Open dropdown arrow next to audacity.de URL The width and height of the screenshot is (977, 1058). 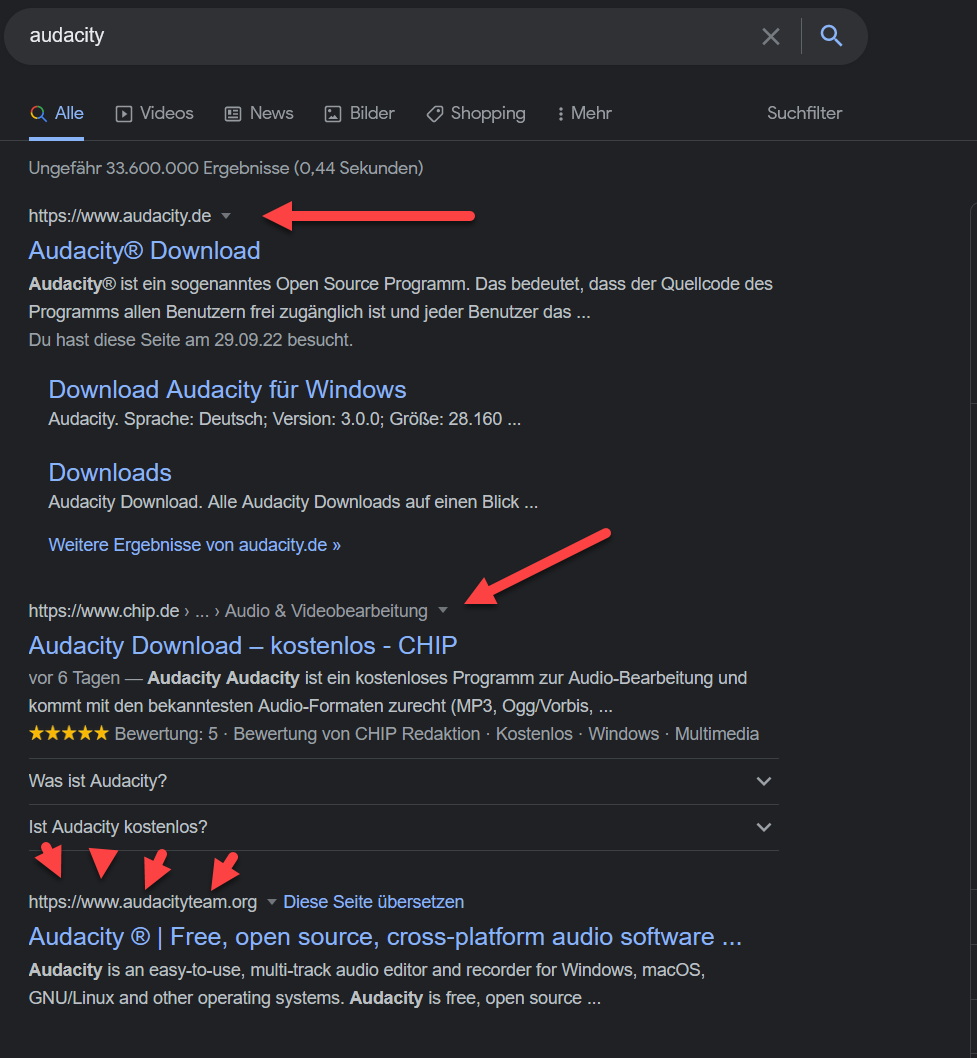coord(226,216)
